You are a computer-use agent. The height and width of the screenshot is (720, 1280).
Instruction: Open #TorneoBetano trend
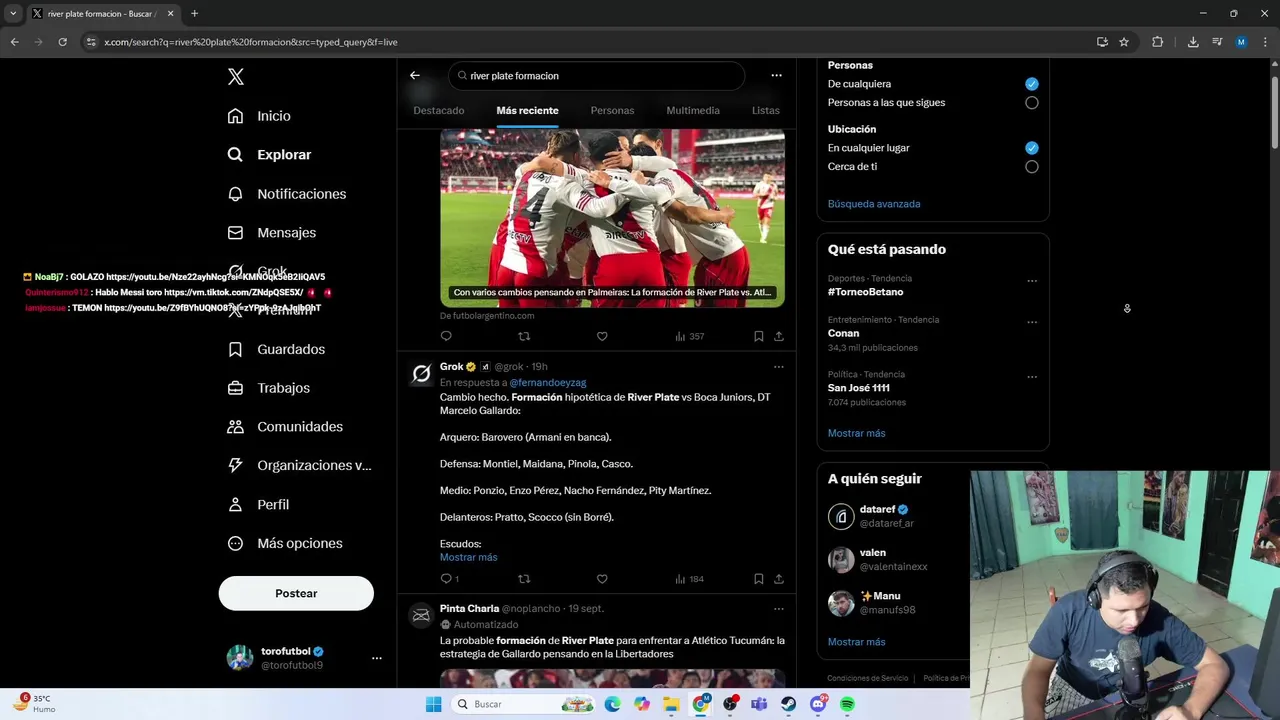click(x=865, y=292)
